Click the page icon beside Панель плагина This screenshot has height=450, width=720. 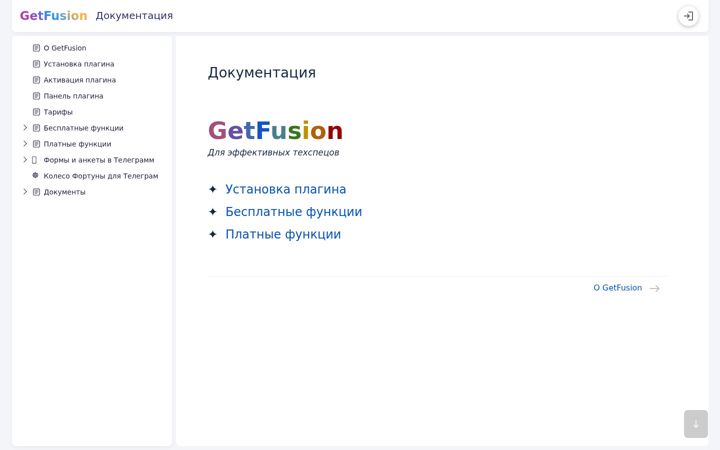click(x=36, y=96)
